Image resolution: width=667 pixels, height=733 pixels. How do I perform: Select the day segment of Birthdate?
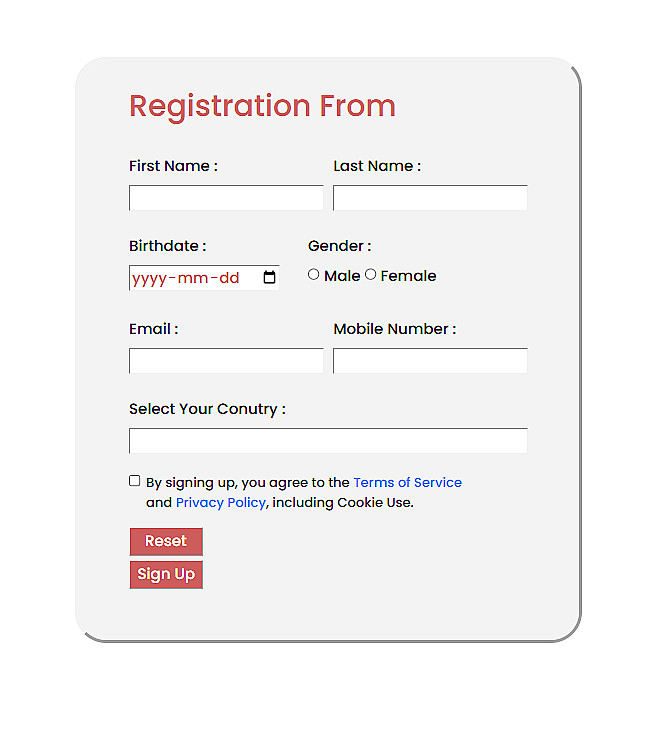(x=229, y=278)
